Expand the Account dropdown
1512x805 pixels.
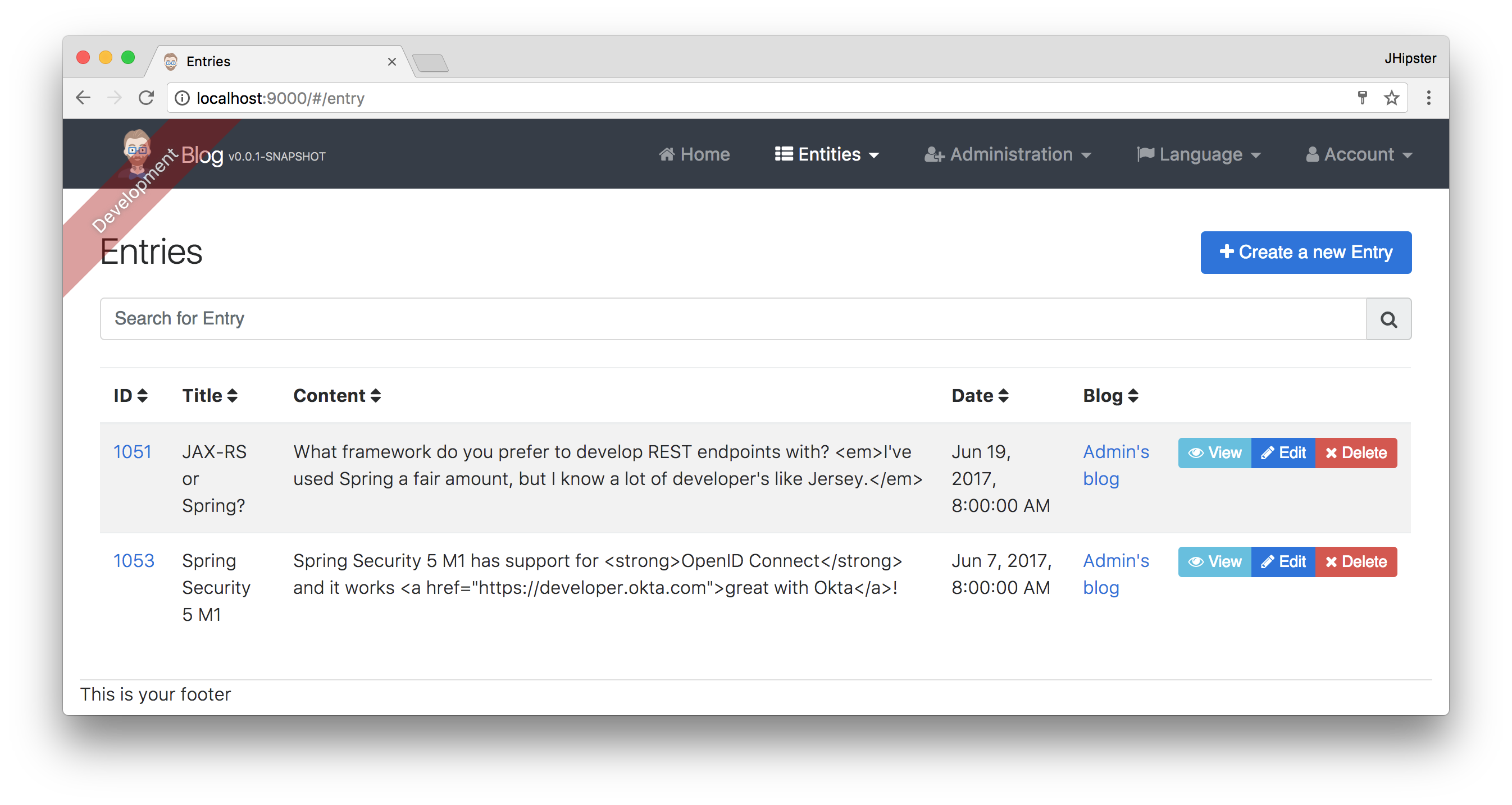[1359, 154]
